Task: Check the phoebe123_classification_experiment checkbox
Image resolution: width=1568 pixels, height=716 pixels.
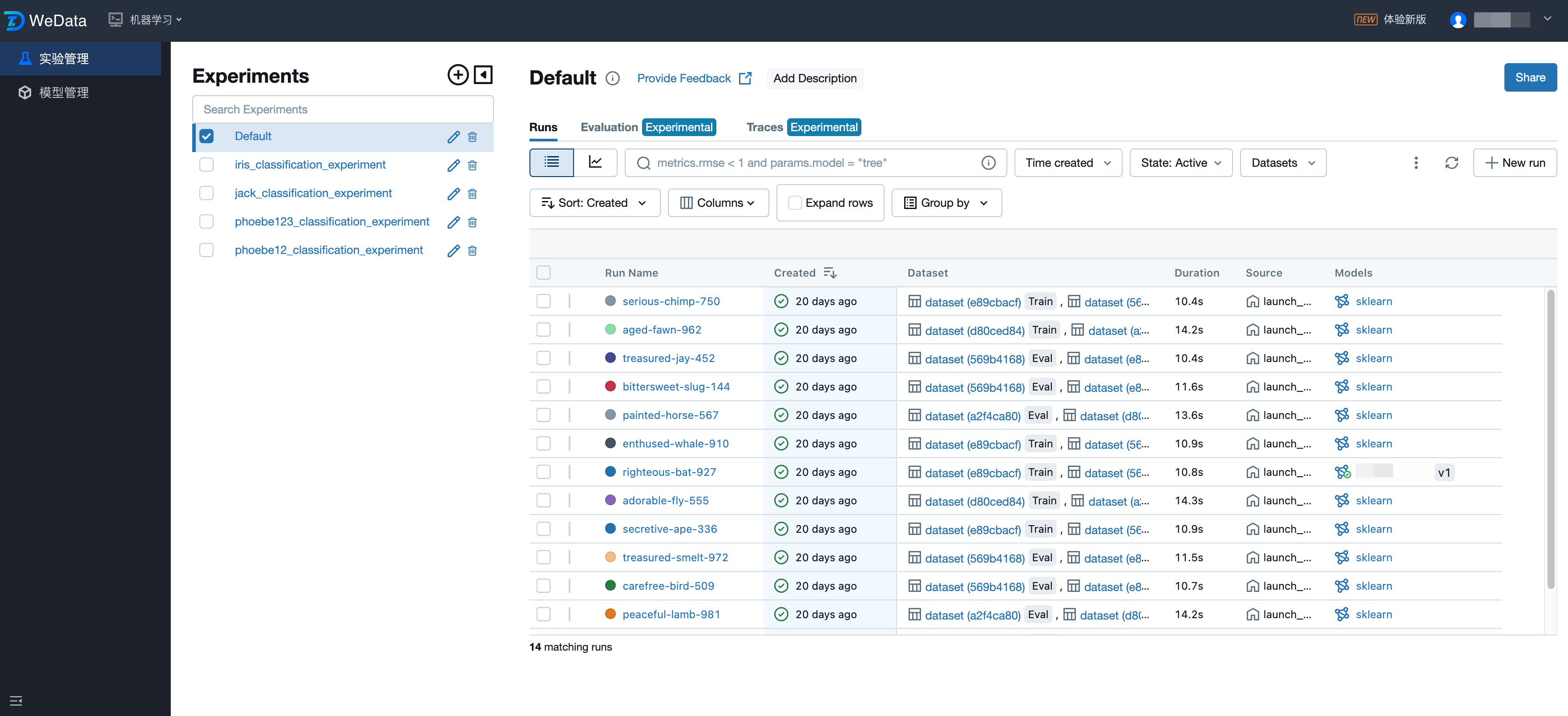Action: coord(206,221)
